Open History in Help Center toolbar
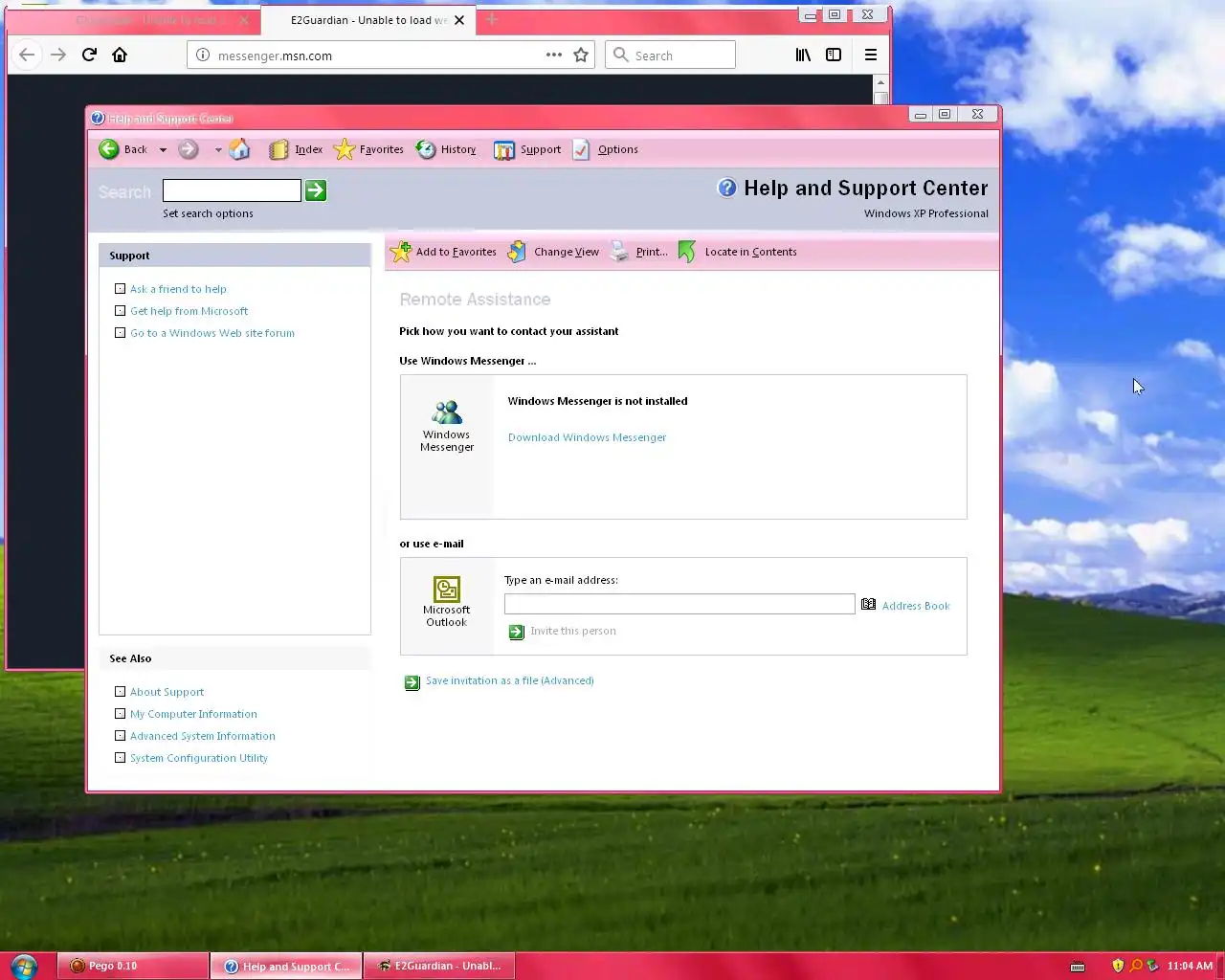The image size is (1225, 980). click(446, 149)
